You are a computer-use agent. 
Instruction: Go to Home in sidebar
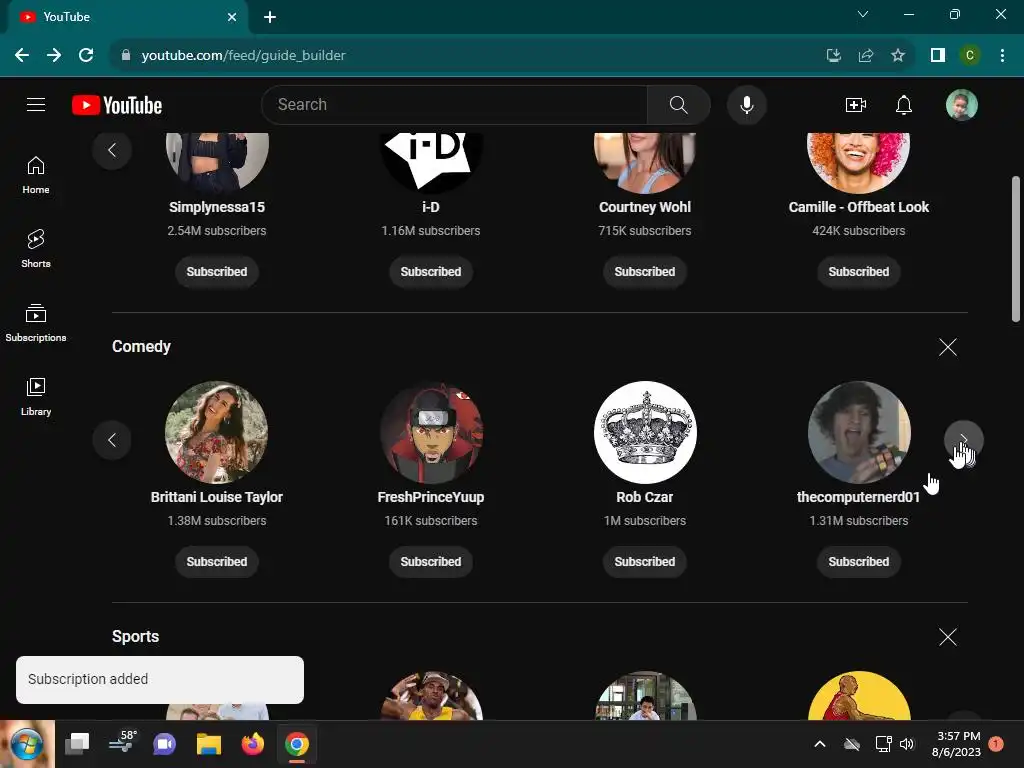point(36,175)
